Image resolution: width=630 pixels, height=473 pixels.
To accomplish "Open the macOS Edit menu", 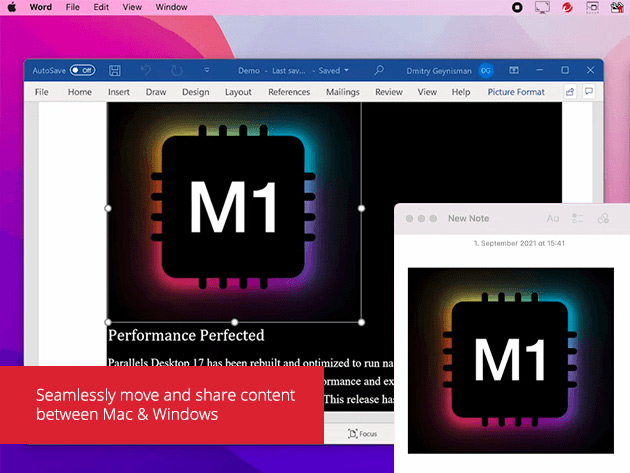I will 101,7.
